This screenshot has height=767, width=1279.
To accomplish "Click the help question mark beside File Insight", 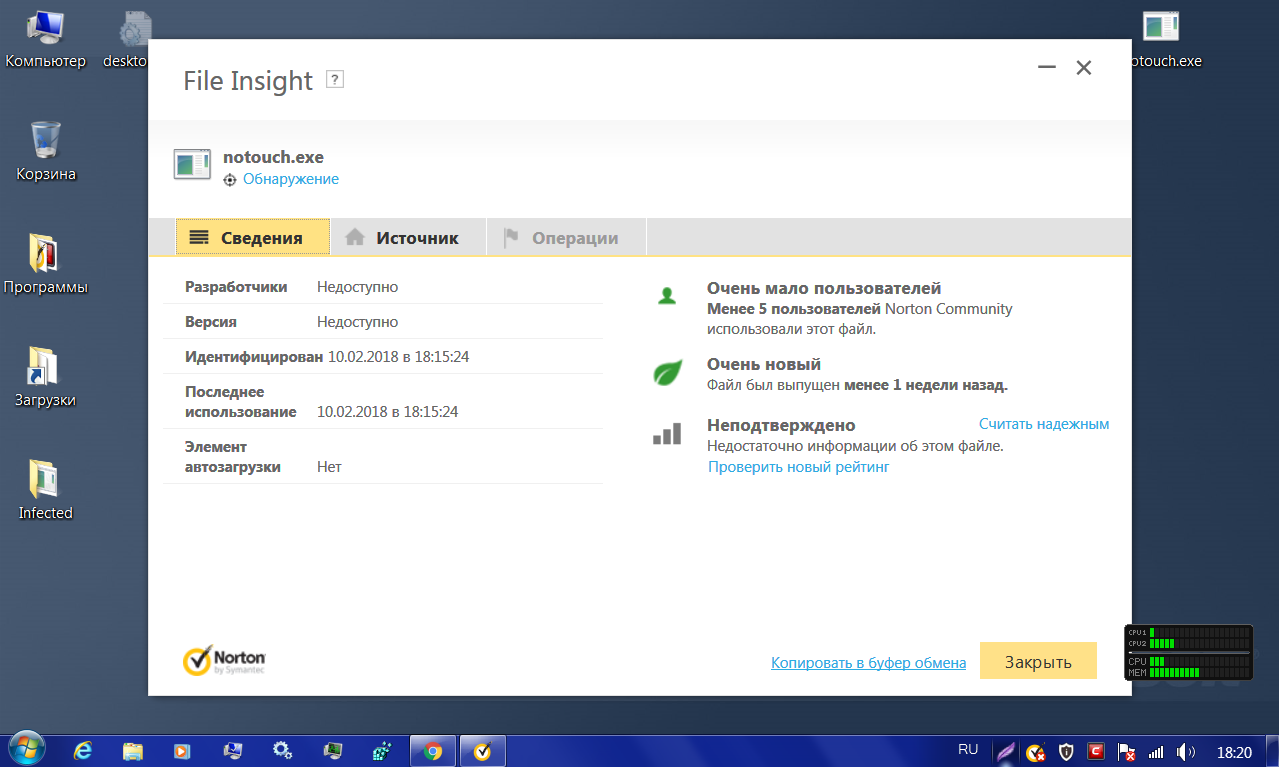I will pos(335,80).
